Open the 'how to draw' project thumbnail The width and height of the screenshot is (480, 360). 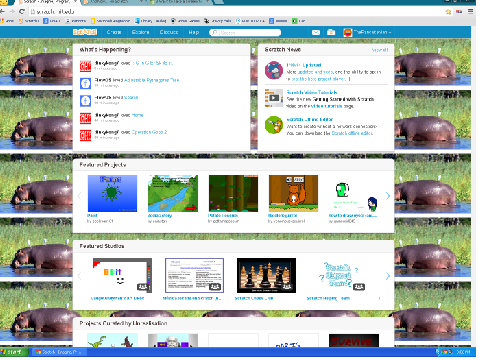click(354, 193)
